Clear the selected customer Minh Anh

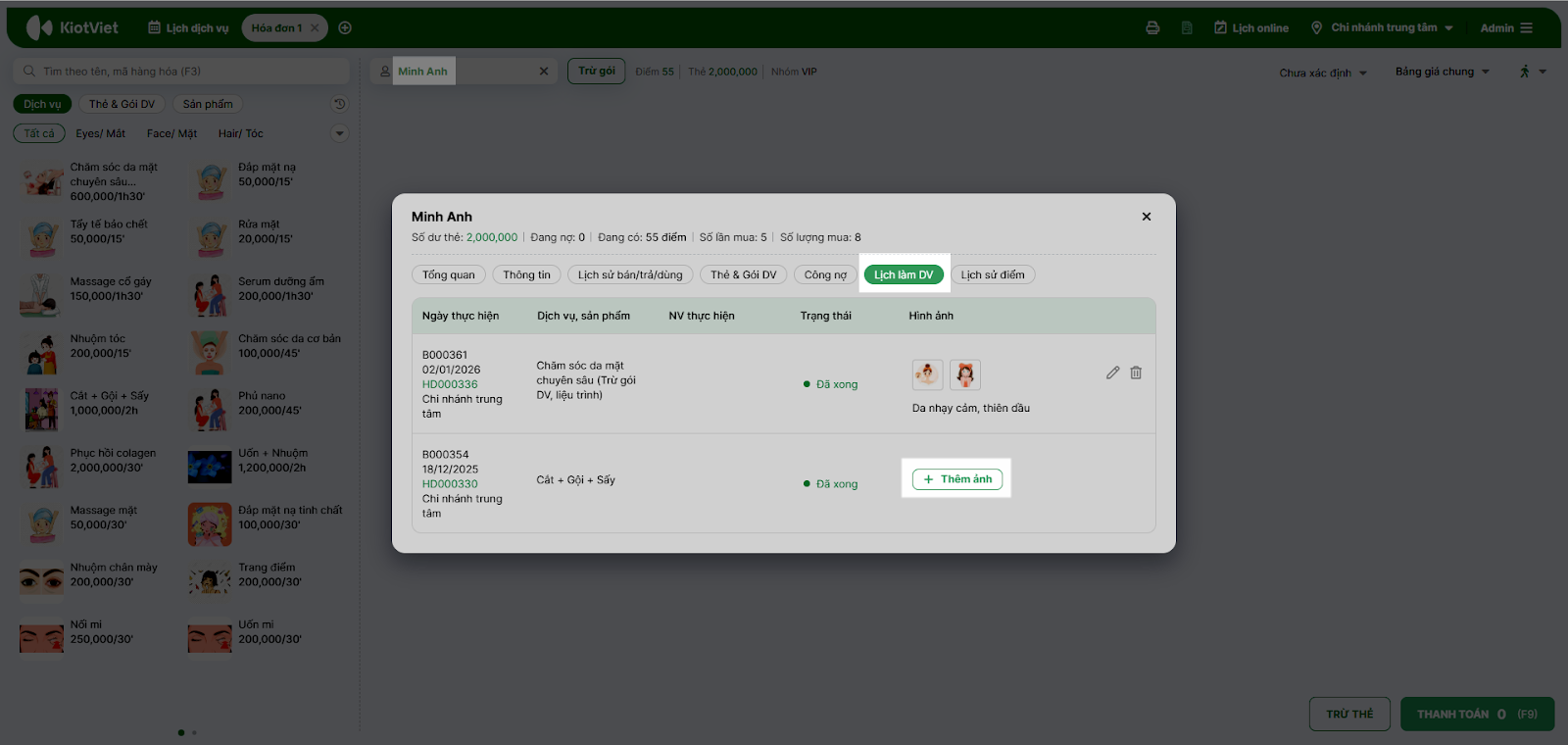coord(544,71)
